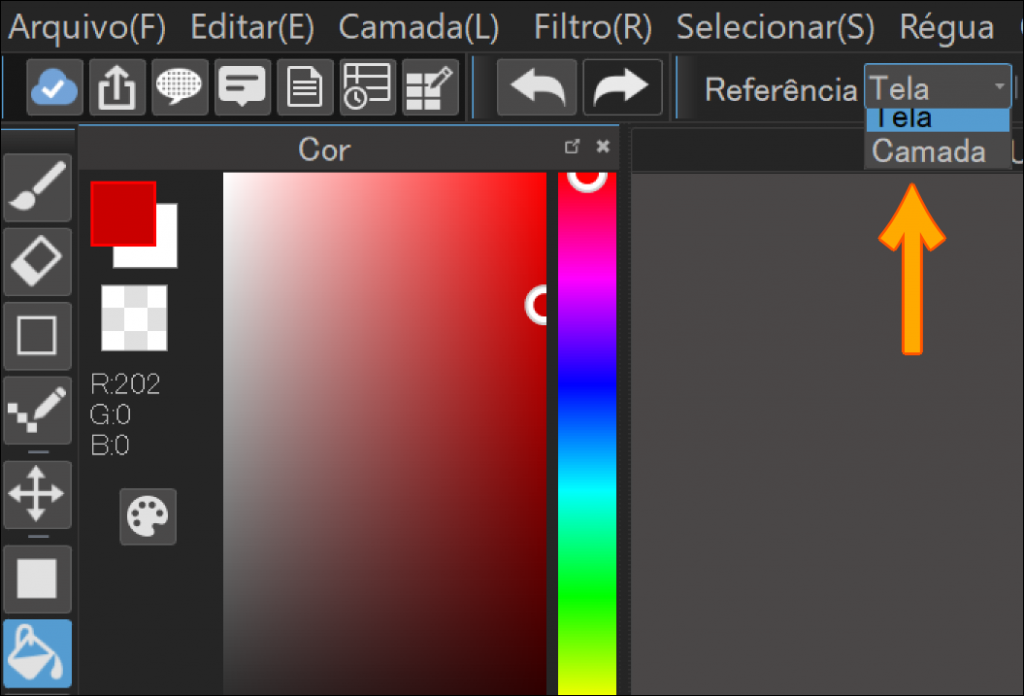Open the Selecionar(S) menu

pos(774,26)
